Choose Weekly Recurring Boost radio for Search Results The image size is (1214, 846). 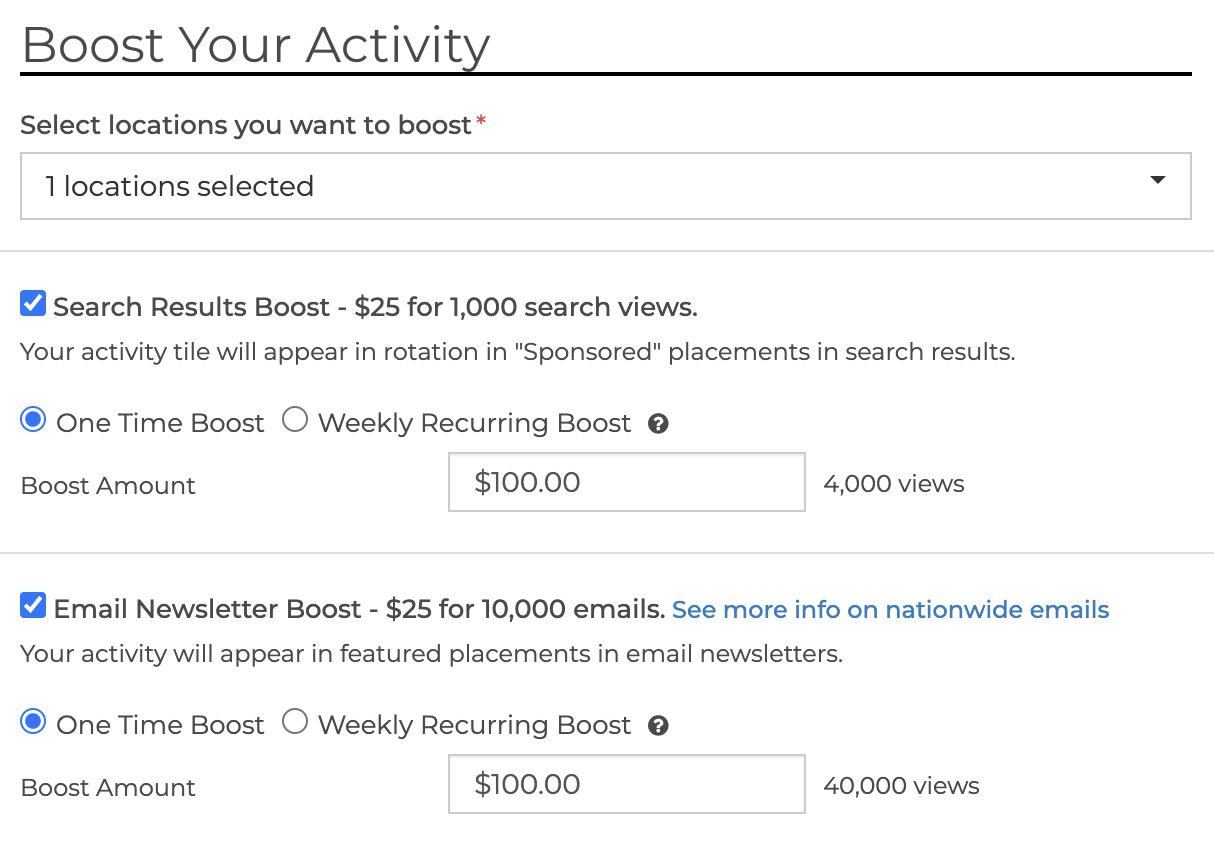[295, 420]
